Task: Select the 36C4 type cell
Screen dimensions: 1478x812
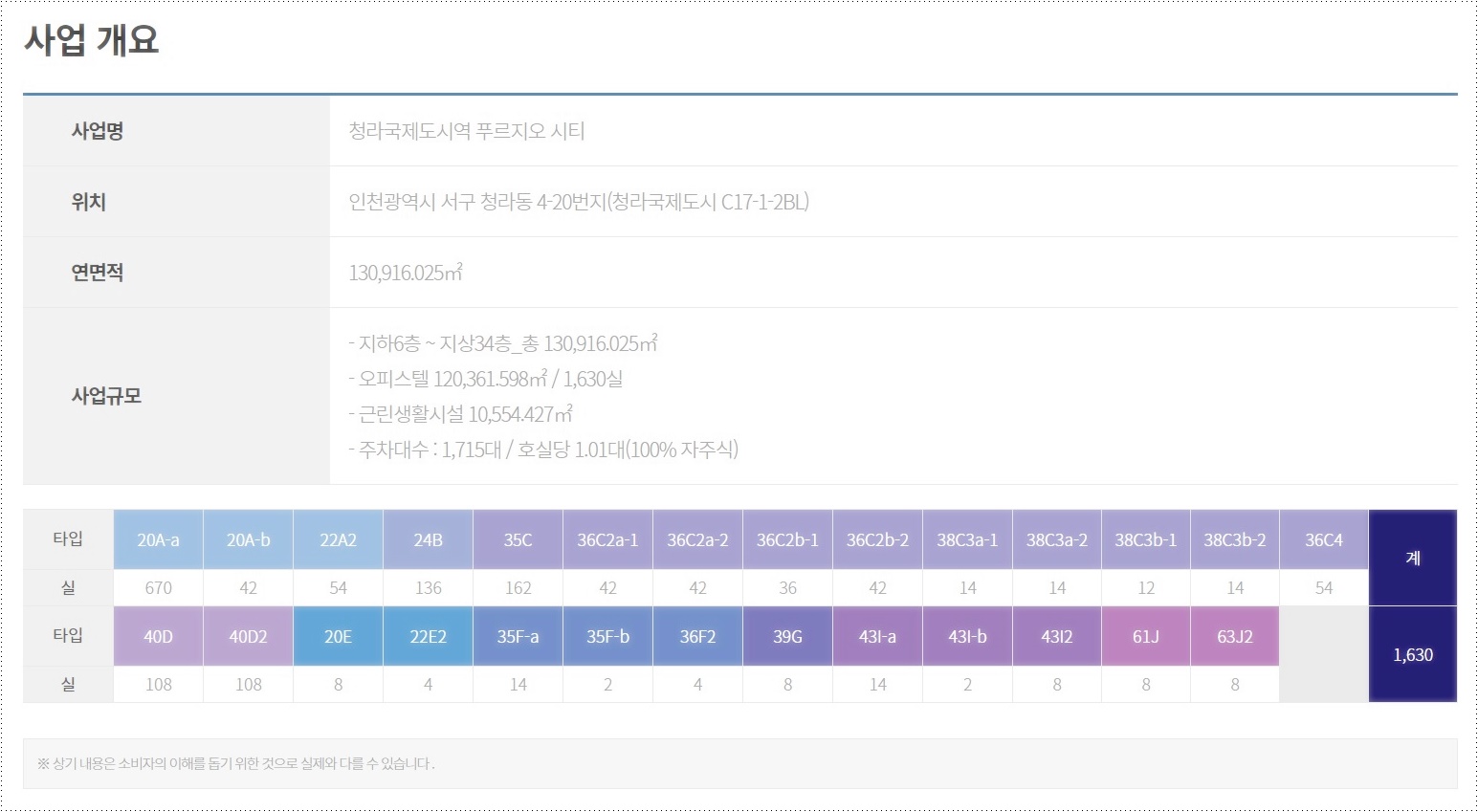Action: tap(1324, 540)
